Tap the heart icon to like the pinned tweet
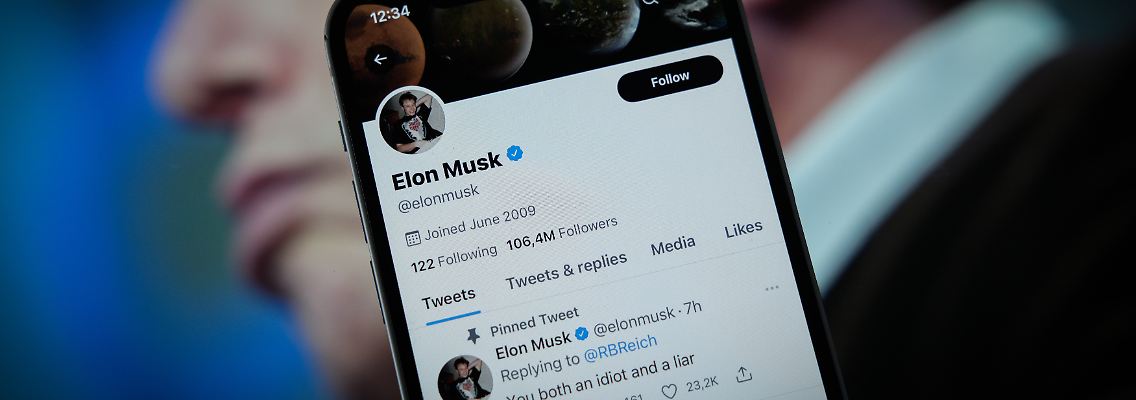The width and height of the screenshot is (1136, 400). pyautogui.click(x=669, y=391)
